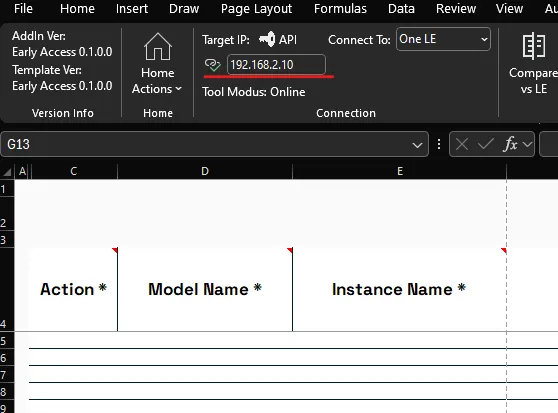Click the formula bar confirm checkmark
The width and height of the screenshot is (558, 413).
point(485,144)
